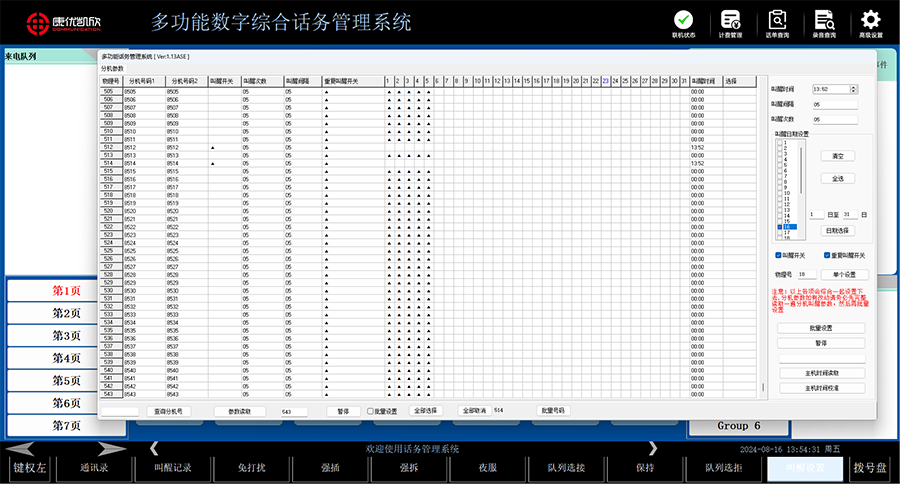Click 队列选拒 in bottom bar
This screenshot has width=900, height=484.
click(x=723, y=468)
